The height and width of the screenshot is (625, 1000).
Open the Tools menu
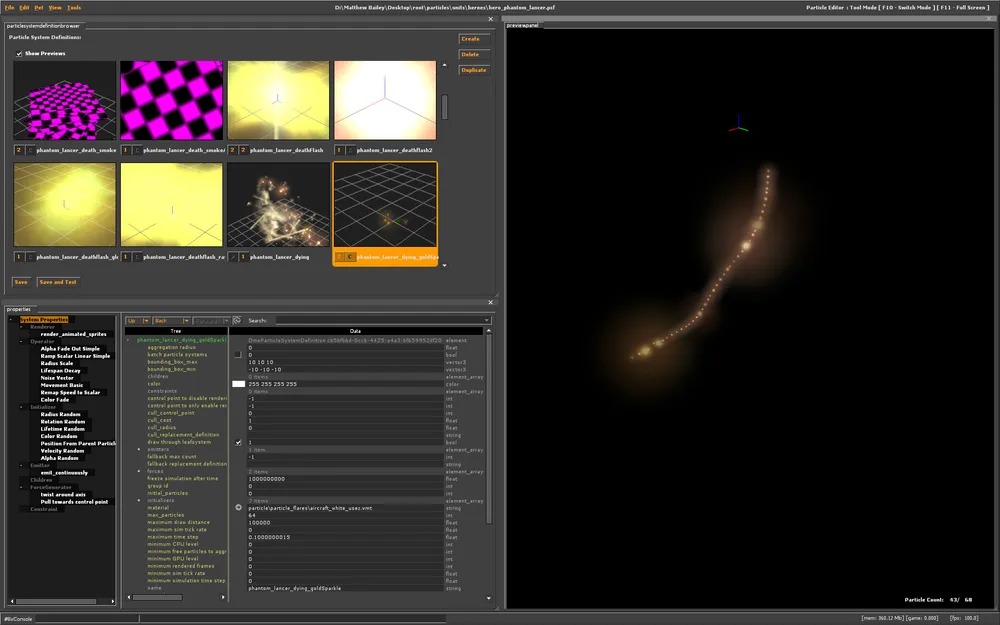[x=74, y=7]
